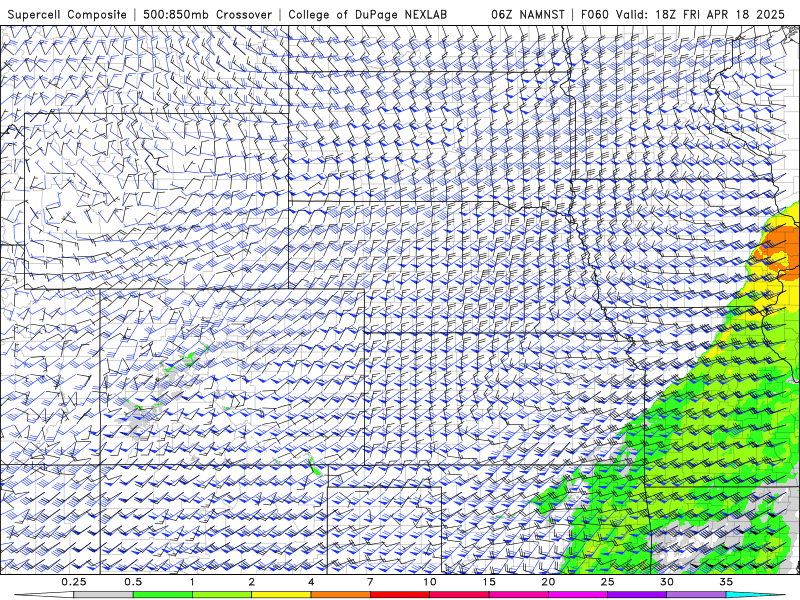Click the legend label 25 on the scale
Screen dimensions: 800x600
tap(607, 582)
